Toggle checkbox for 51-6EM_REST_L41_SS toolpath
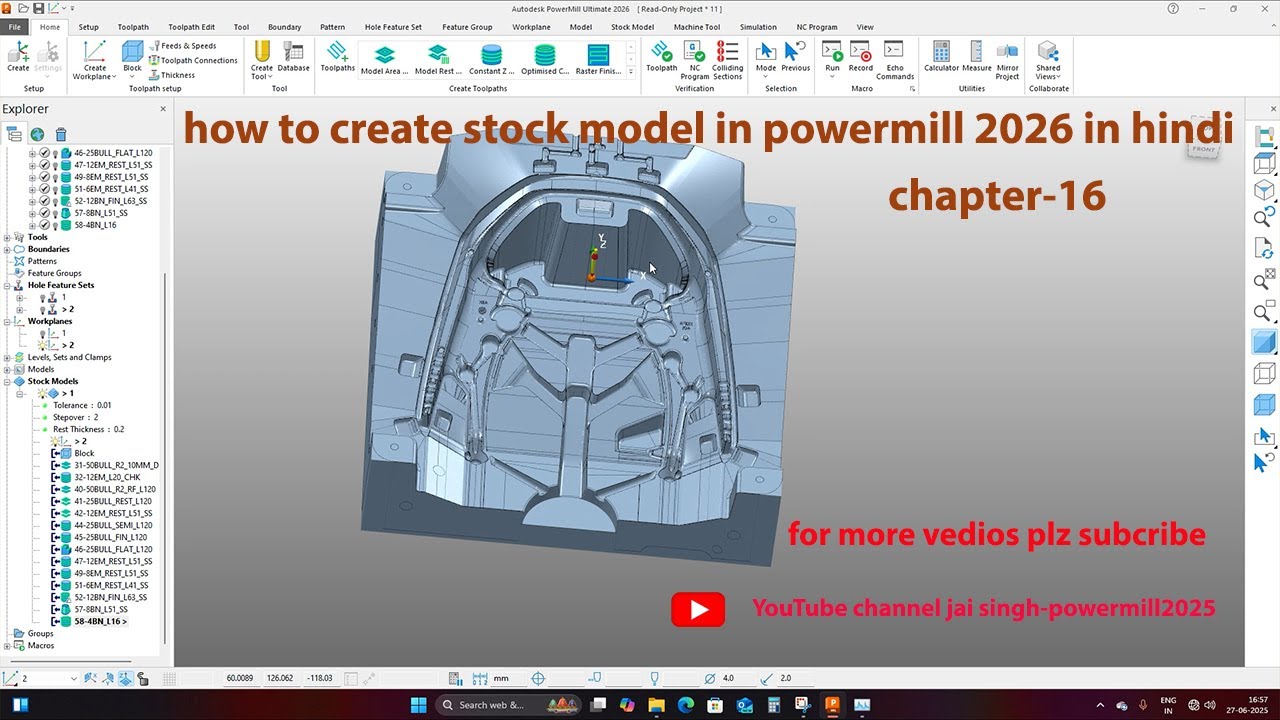1280x720 pixels. coord(44,189)
